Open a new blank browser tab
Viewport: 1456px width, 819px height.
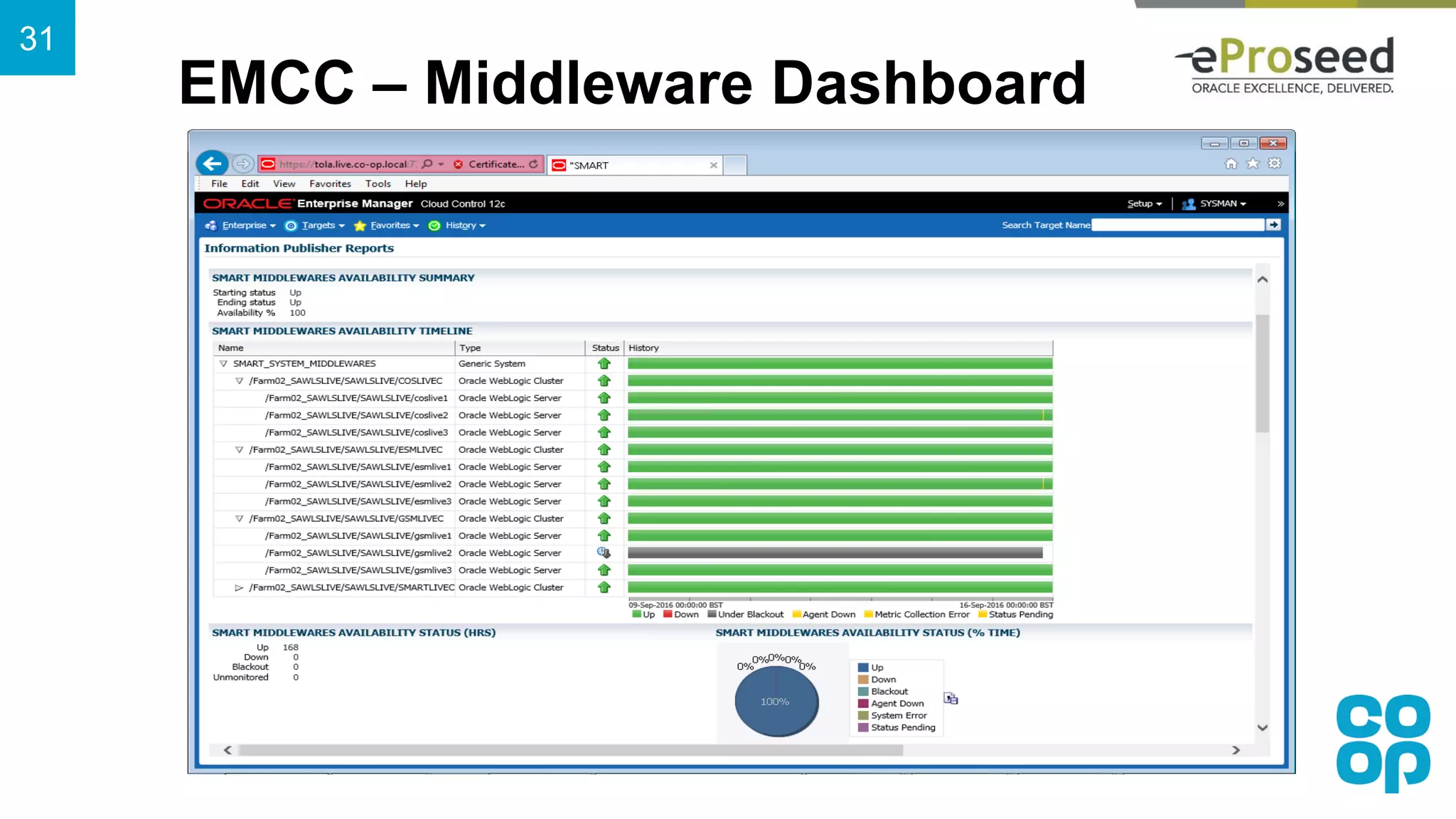tap(735, 165)
